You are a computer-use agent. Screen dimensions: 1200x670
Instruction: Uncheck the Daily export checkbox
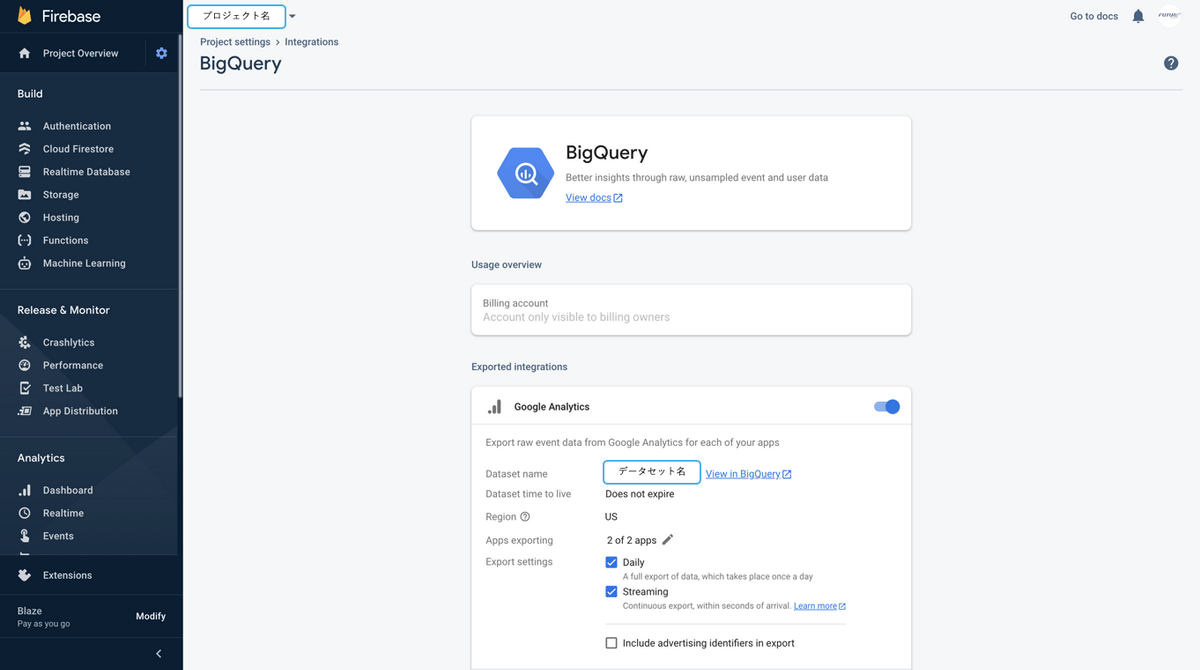coord(611,562)
